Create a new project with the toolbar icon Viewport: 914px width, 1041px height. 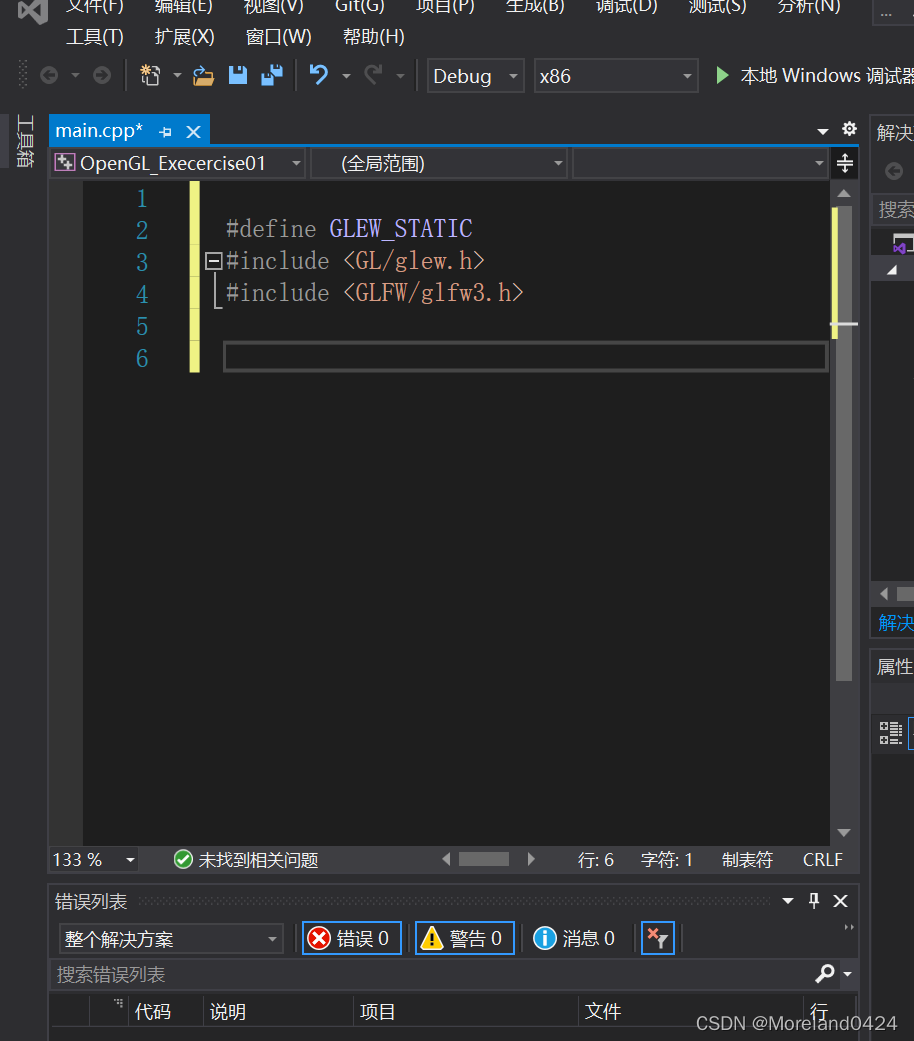pos(150,76)
